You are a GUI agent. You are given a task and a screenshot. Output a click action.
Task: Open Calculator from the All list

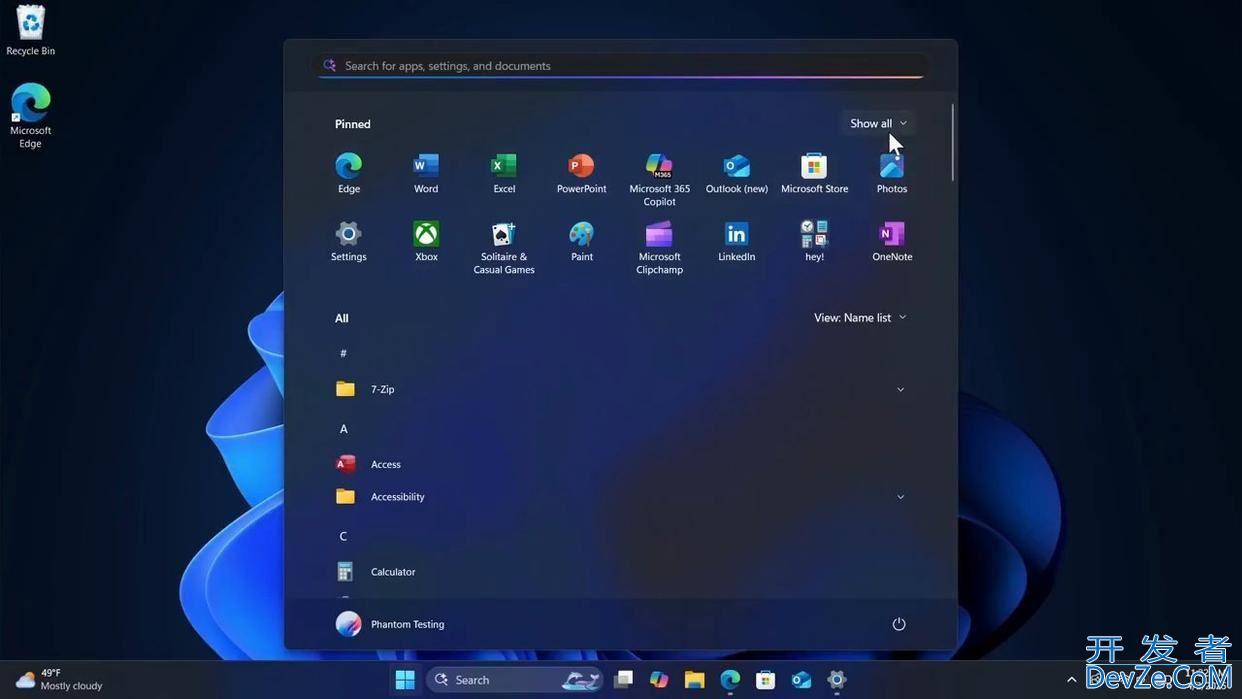392,572
